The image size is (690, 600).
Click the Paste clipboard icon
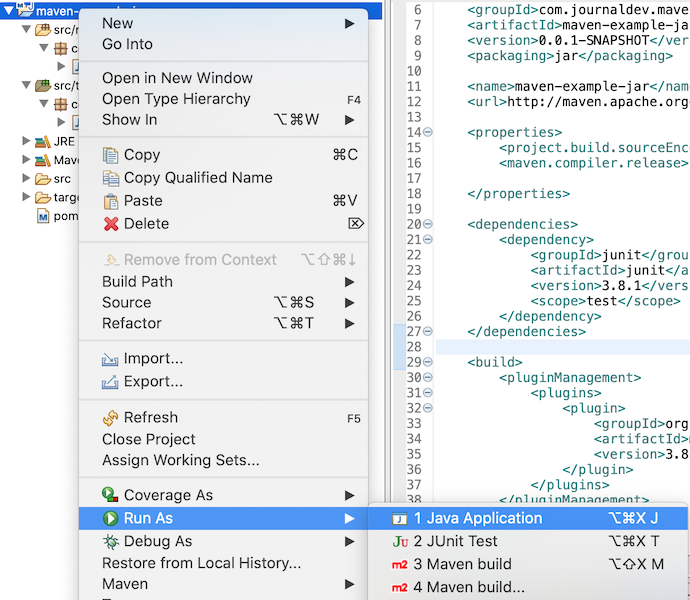110,201
